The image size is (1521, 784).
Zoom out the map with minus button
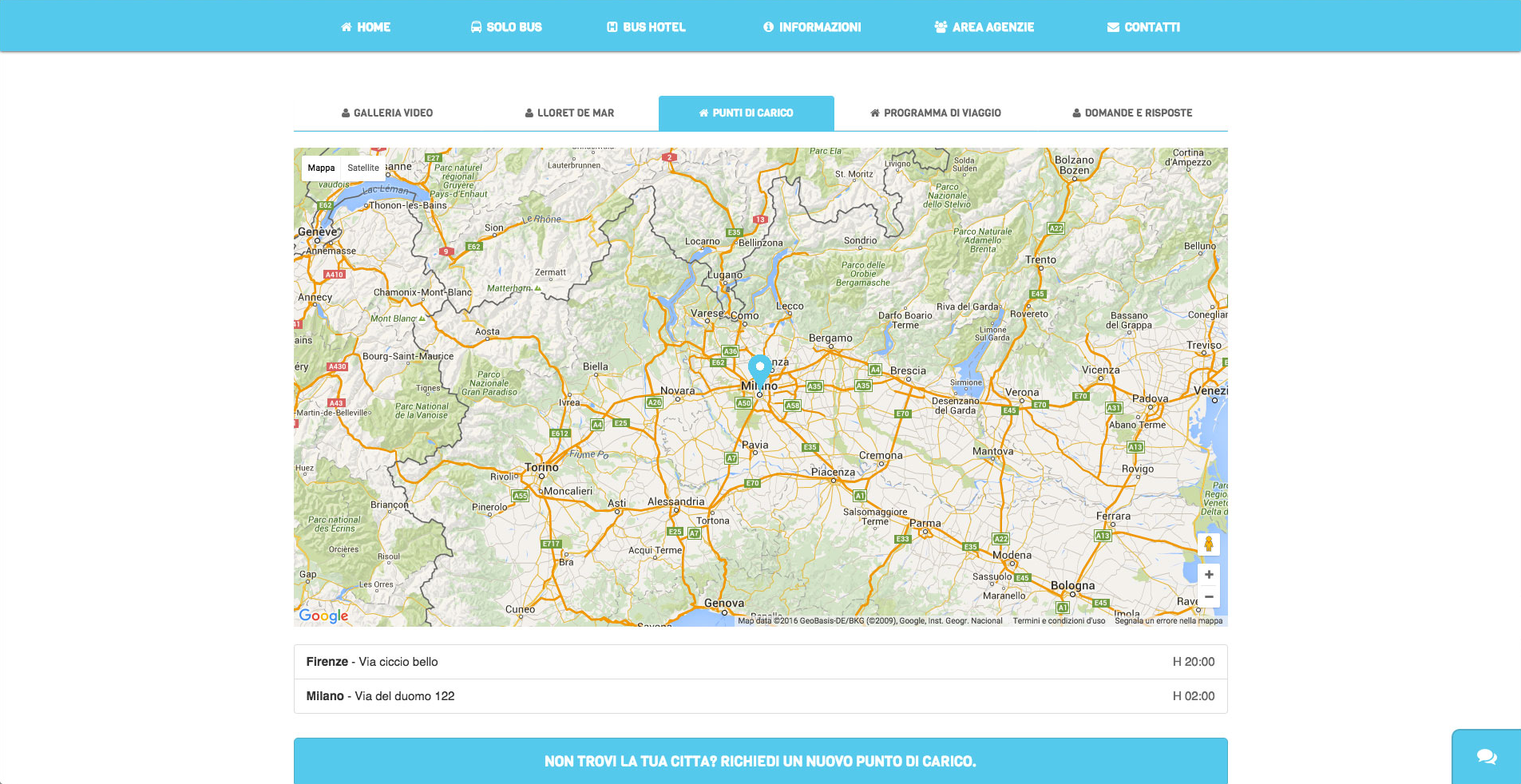[1209, 597]
